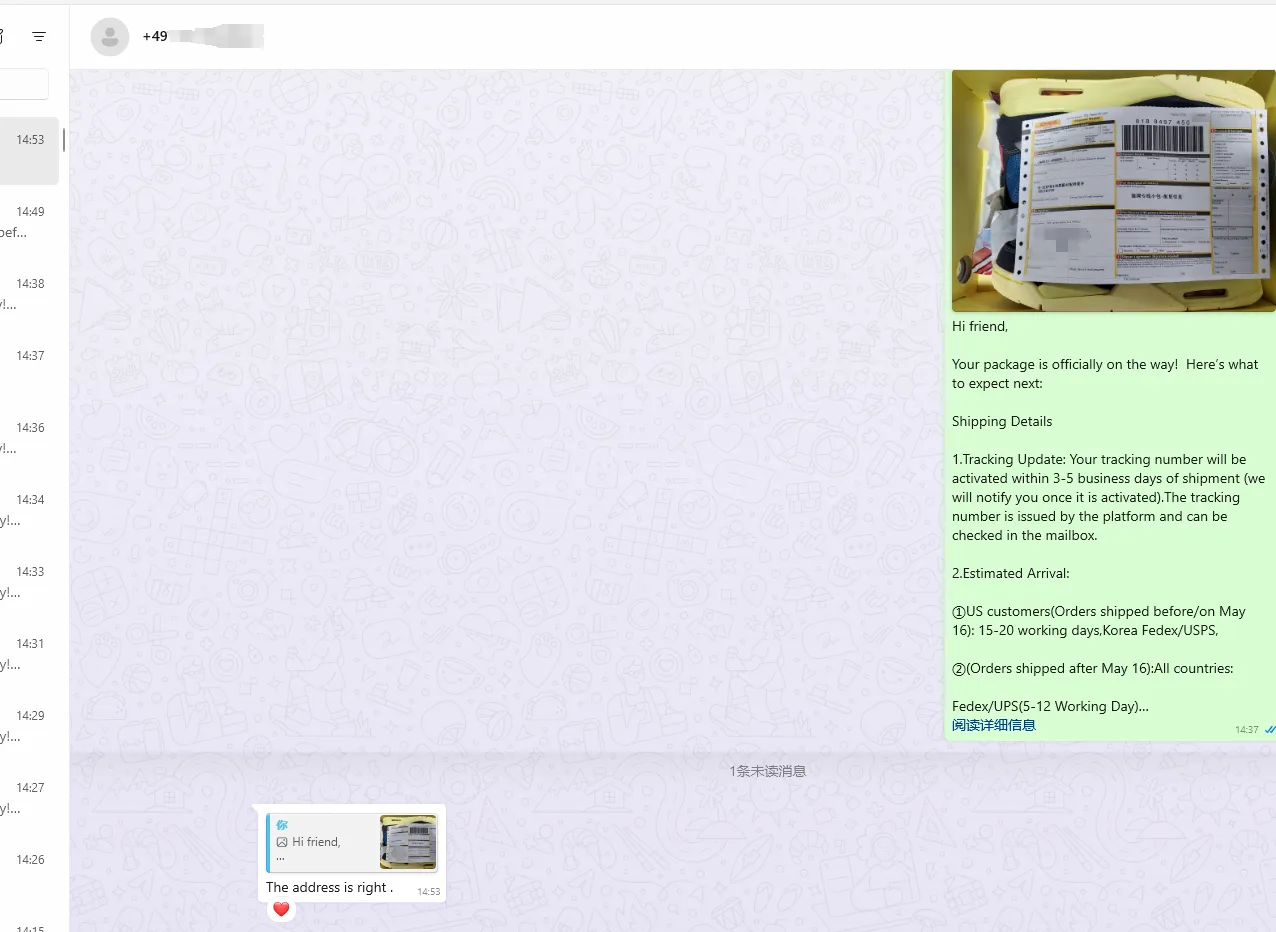Click the contact's gray avatar in header
This screenshot has height=932, width=1276.
(x=110, y=37)
